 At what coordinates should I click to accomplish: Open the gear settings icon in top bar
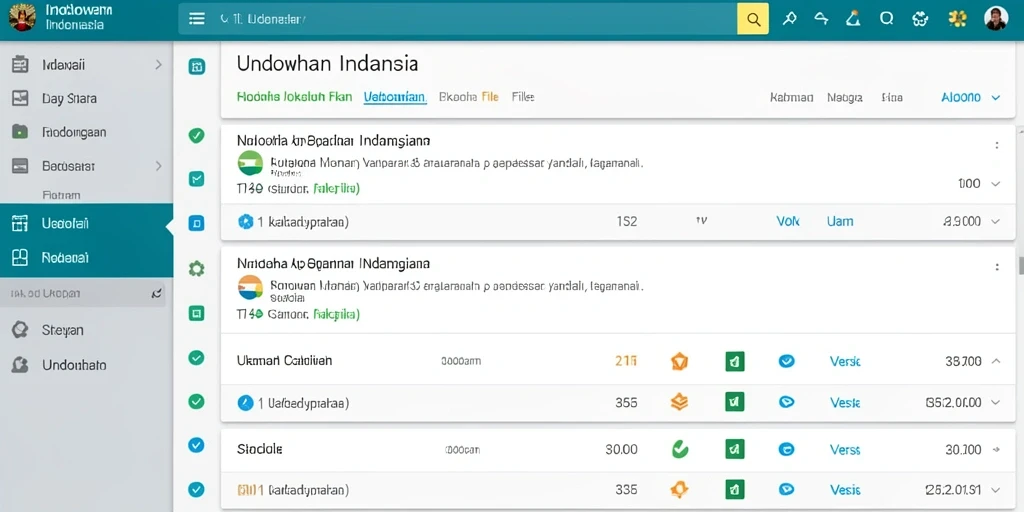click(x=921, y=19)
